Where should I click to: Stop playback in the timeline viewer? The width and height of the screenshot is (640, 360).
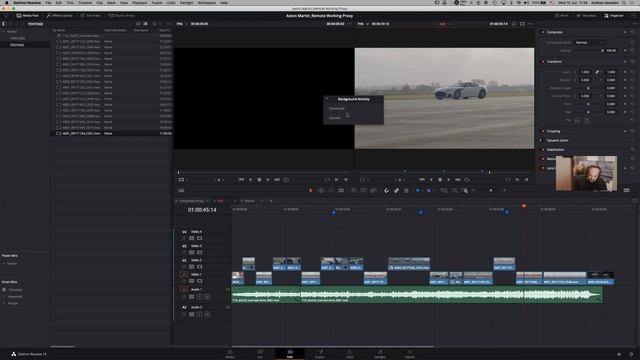(440, 180)
